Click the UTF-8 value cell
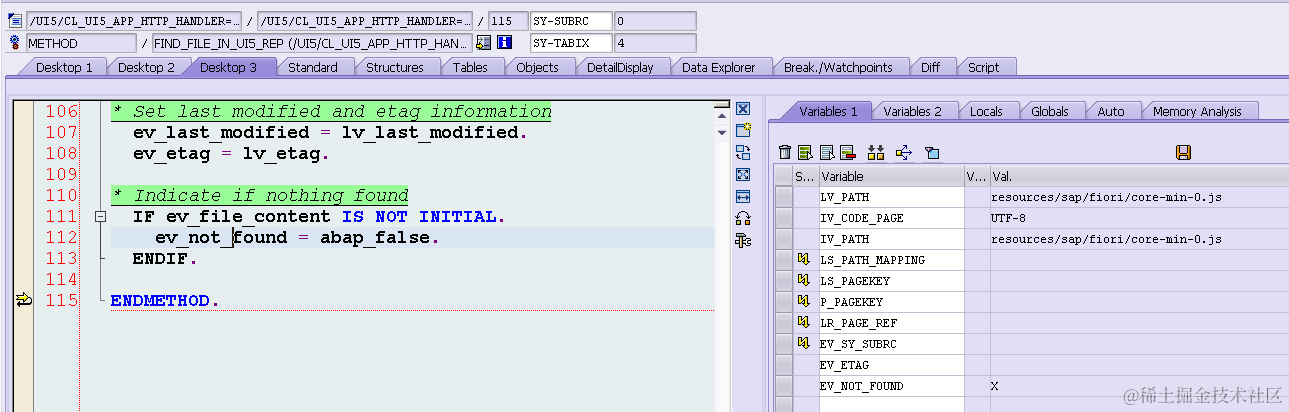The height and width of the screenshot is (412, 1289). click(1139, 218)
